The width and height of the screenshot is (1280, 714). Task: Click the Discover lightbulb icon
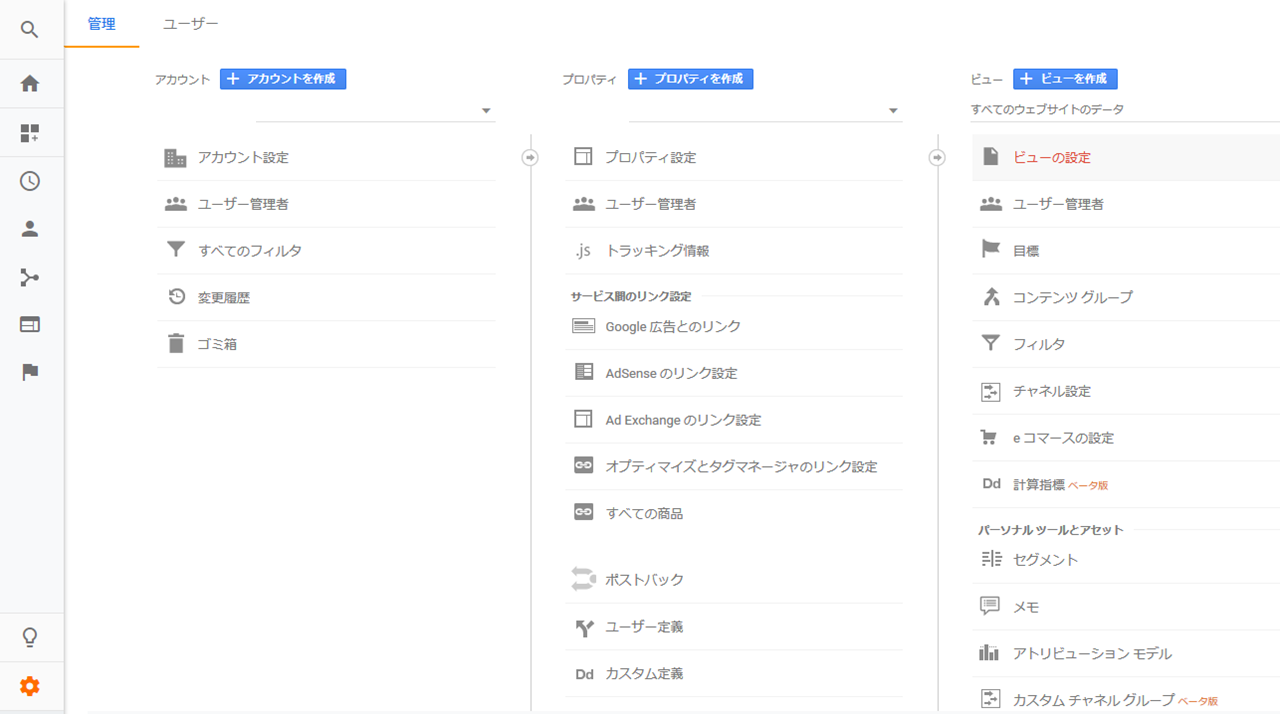point(30,637)
